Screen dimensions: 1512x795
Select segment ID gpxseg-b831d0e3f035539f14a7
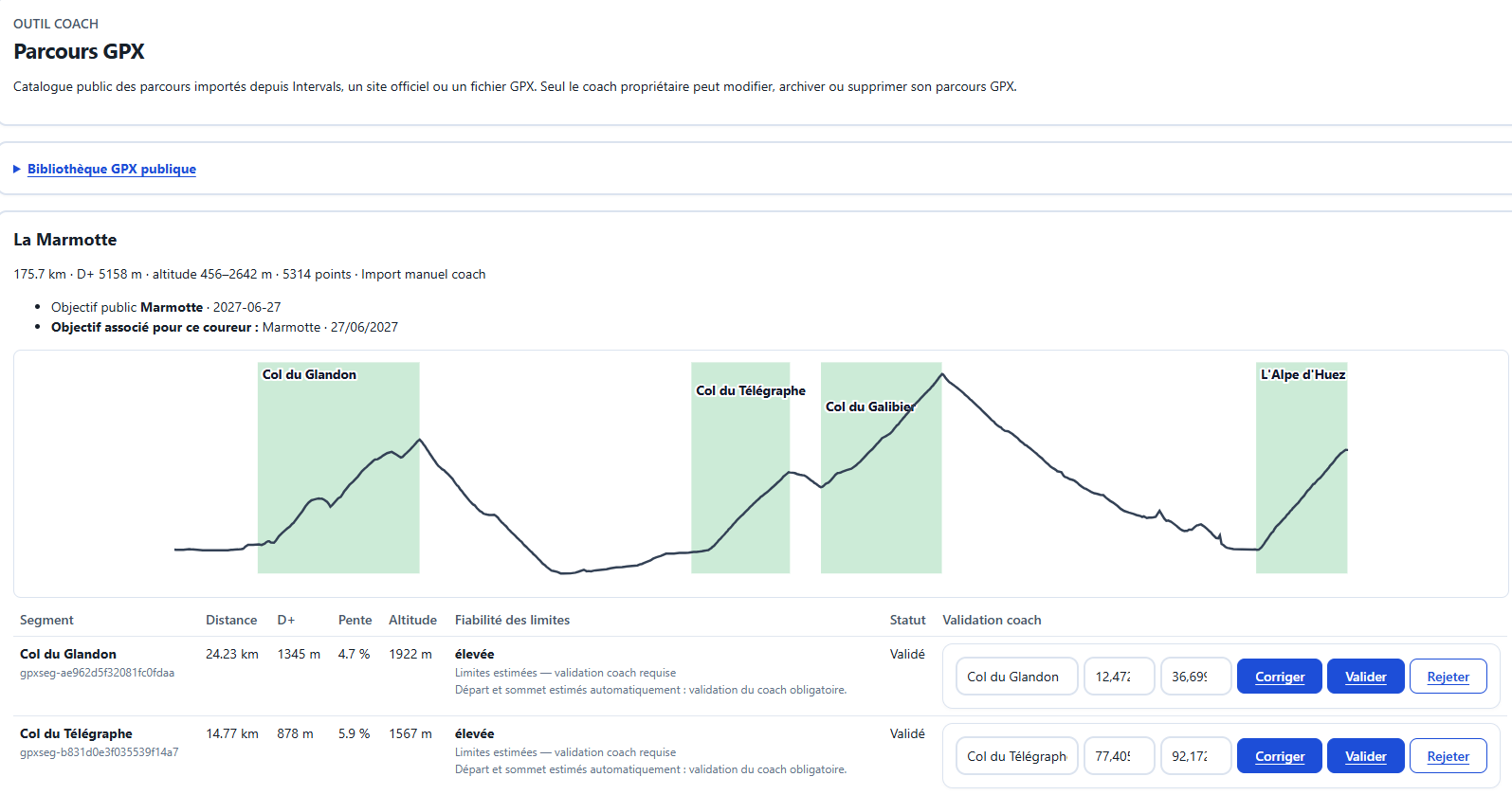[x=99, y=752]
